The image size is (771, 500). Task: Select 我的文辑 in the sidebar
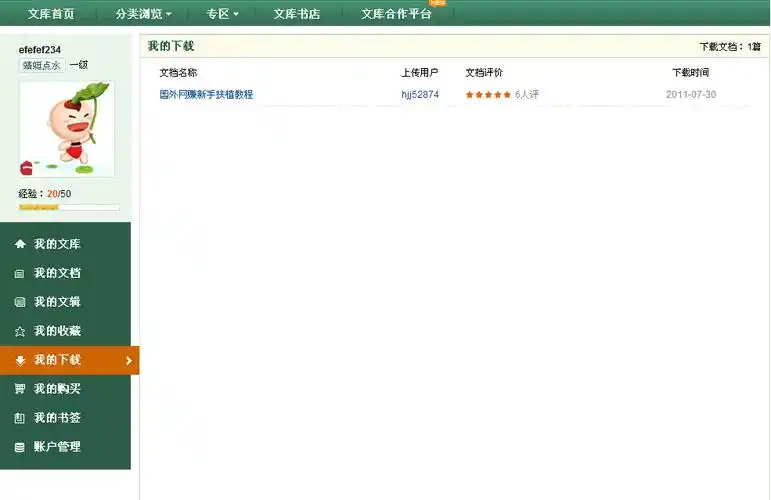coord(65,302)
